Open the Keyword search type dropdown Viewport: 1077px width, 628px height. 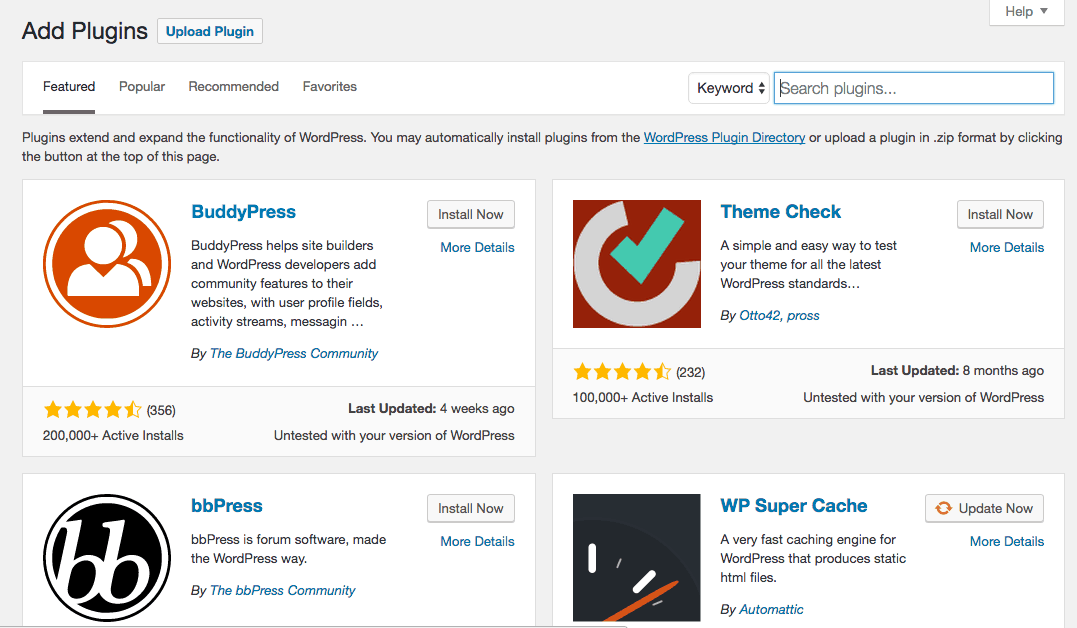[729, 88]
